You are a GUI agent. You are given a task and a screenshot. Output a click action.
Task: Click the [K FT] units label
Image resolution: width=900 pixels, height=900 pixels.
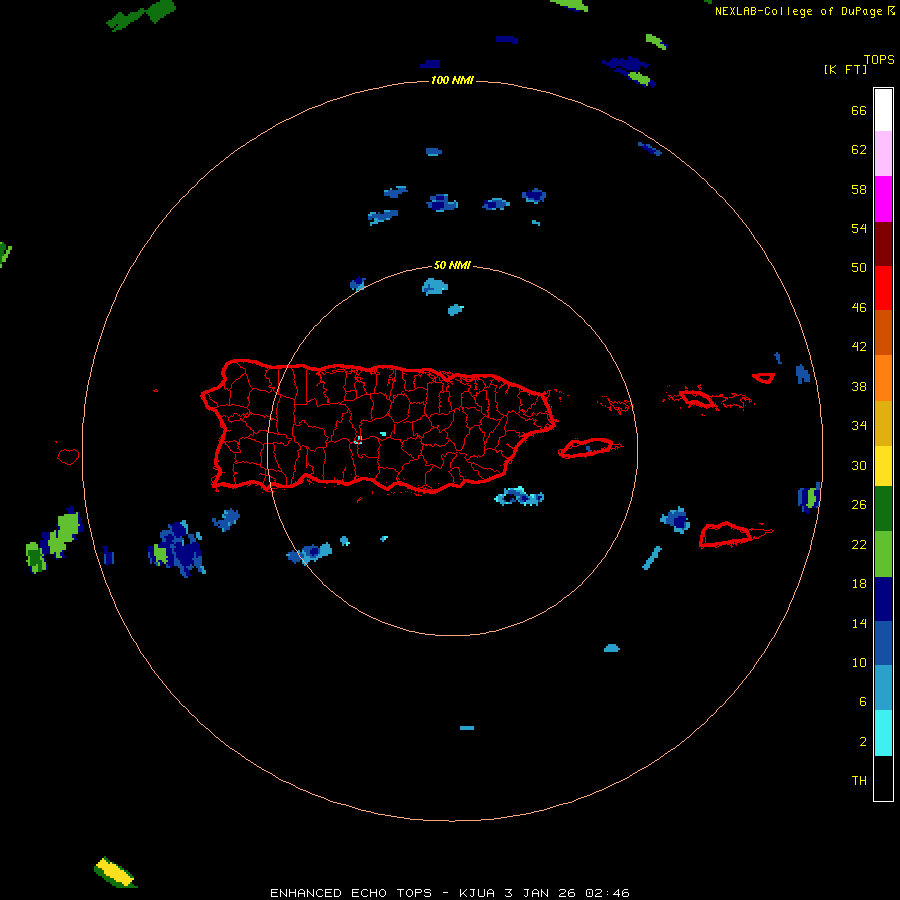845,69
